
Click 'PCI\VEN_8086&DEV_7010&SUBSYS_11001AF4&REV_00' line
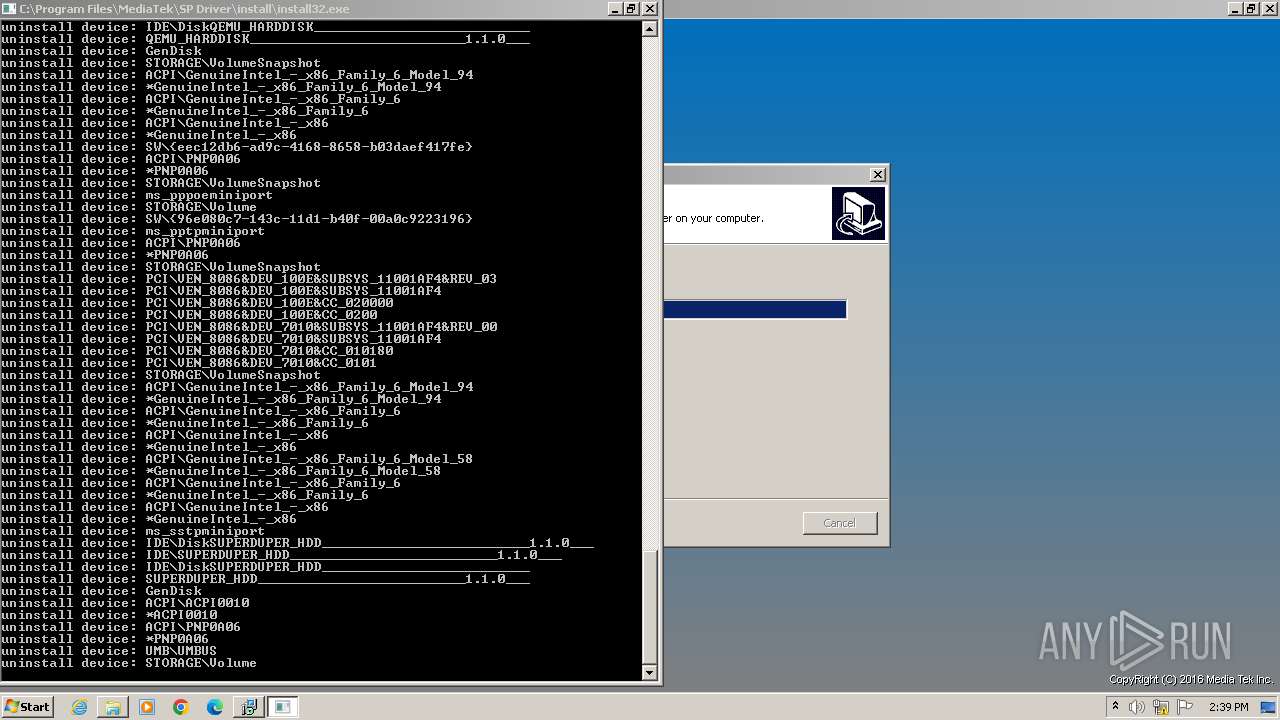click(249, 327)
